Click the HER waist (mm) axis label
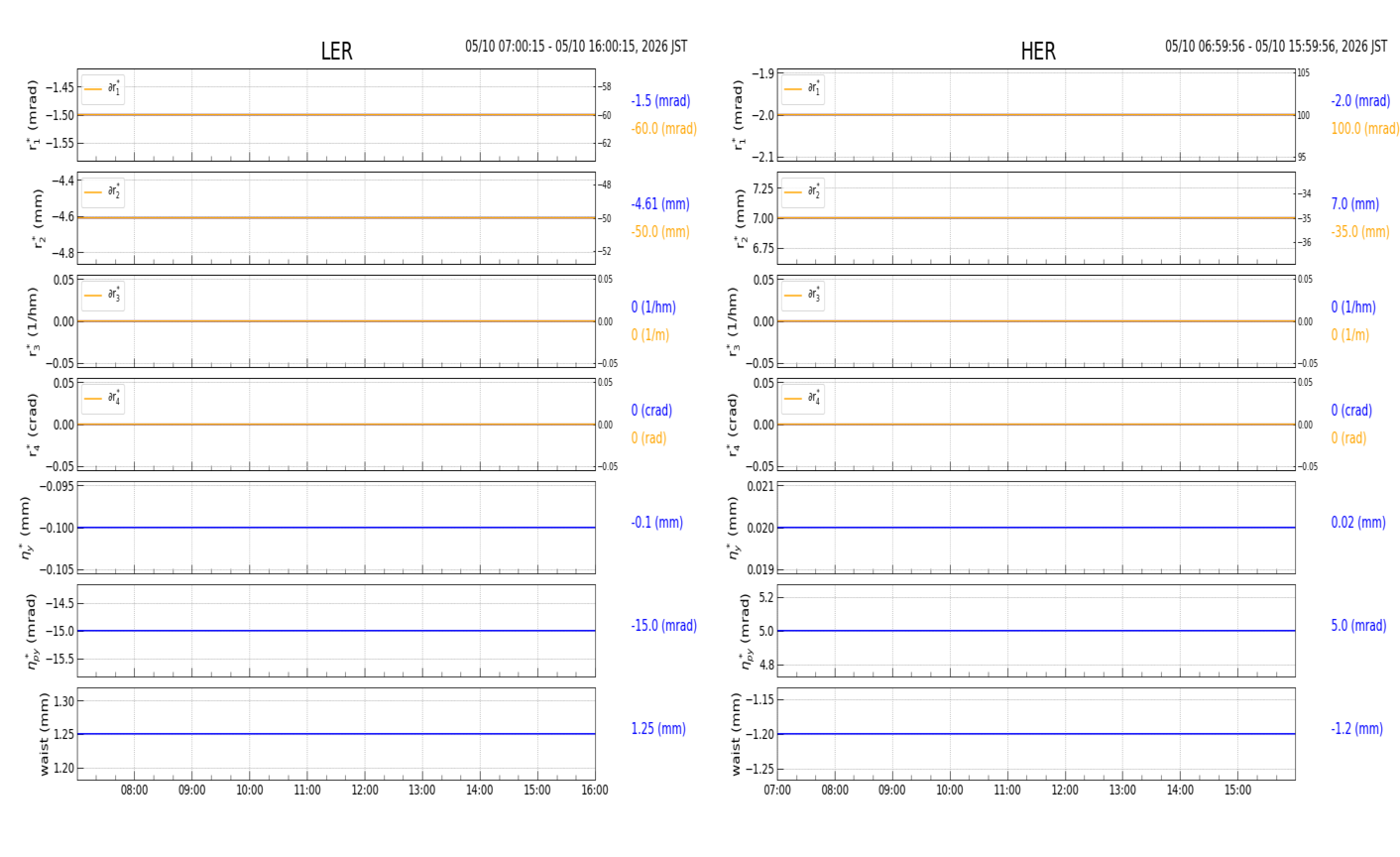The height and width of the screenshot is (857, 1400). [737, 734]
